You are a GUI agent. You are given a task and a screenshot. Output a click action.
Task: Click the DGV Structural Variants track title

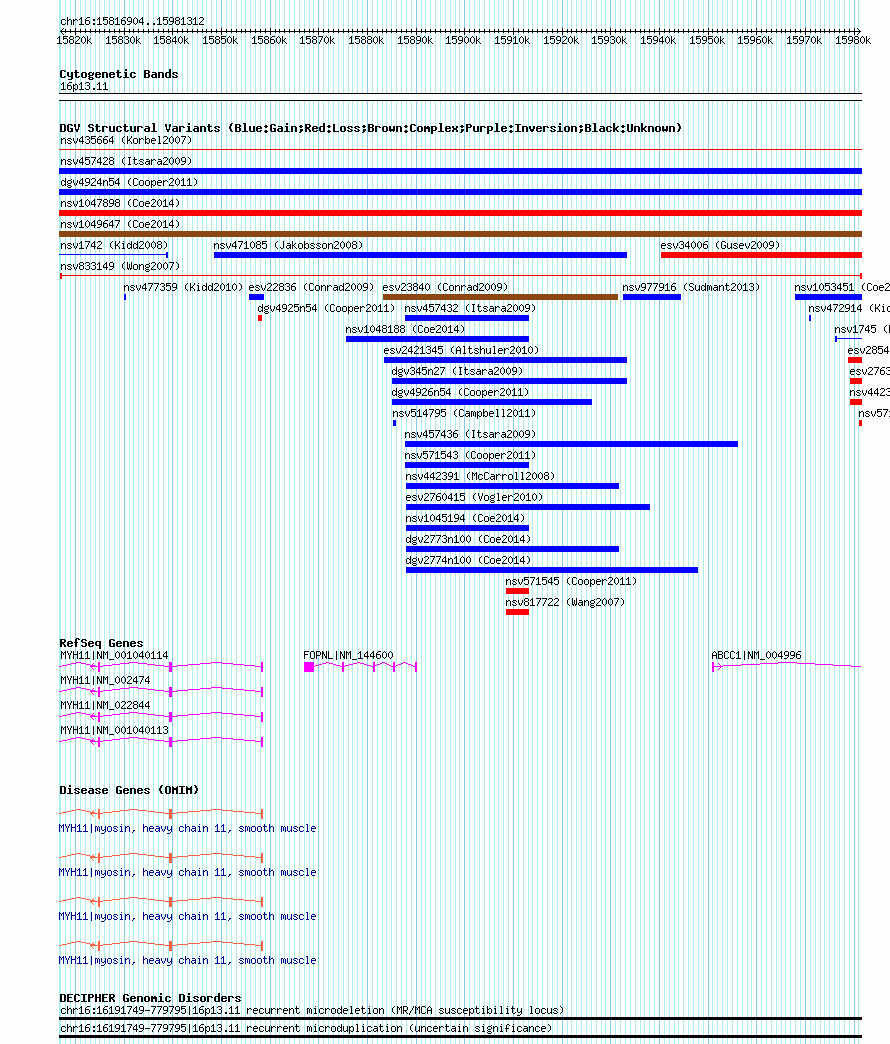tap(370, 128)
